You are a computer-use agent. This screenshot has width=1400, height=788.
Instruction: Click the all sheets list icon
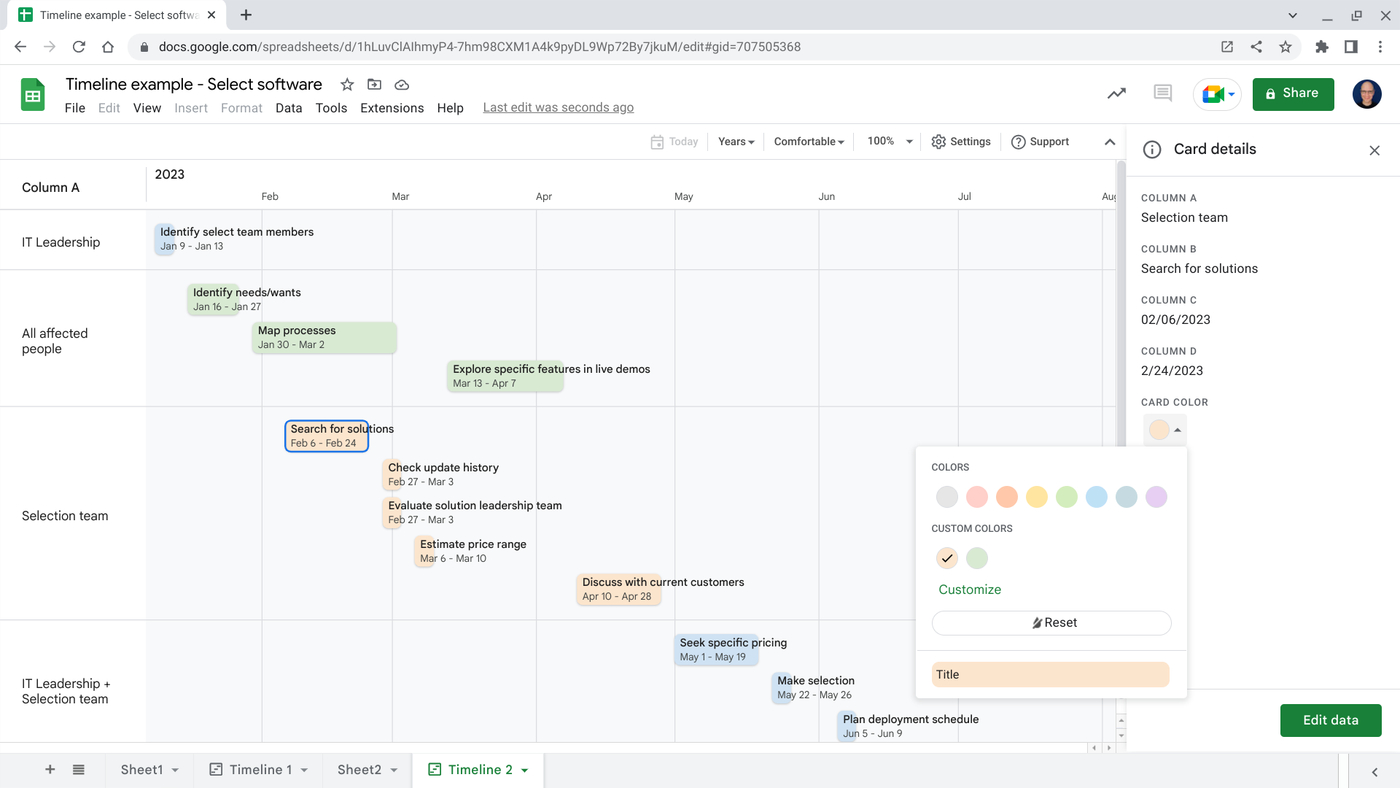tap(78, 770)
